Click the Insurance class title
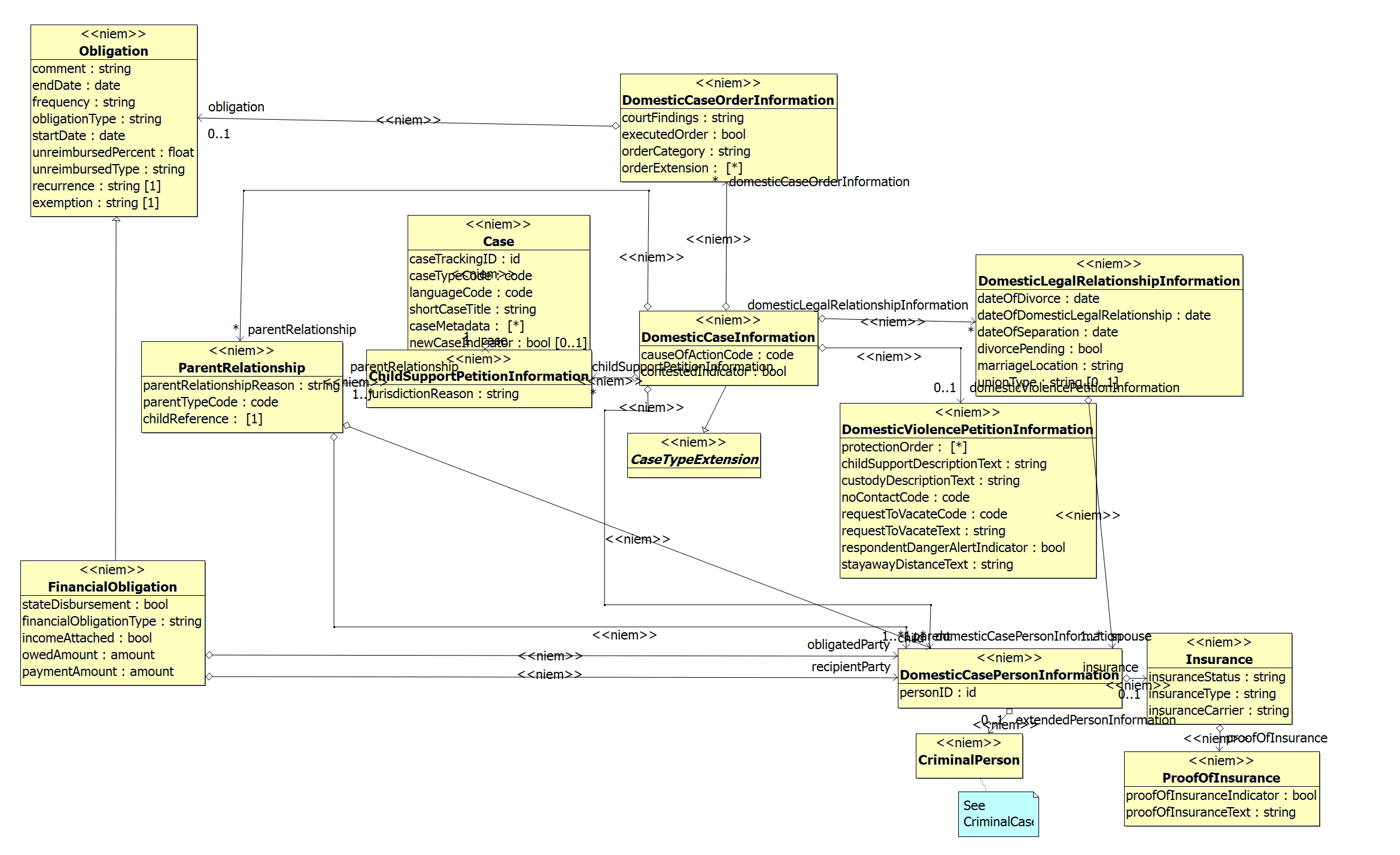 pyautogui.click(x=1219, y=659)
